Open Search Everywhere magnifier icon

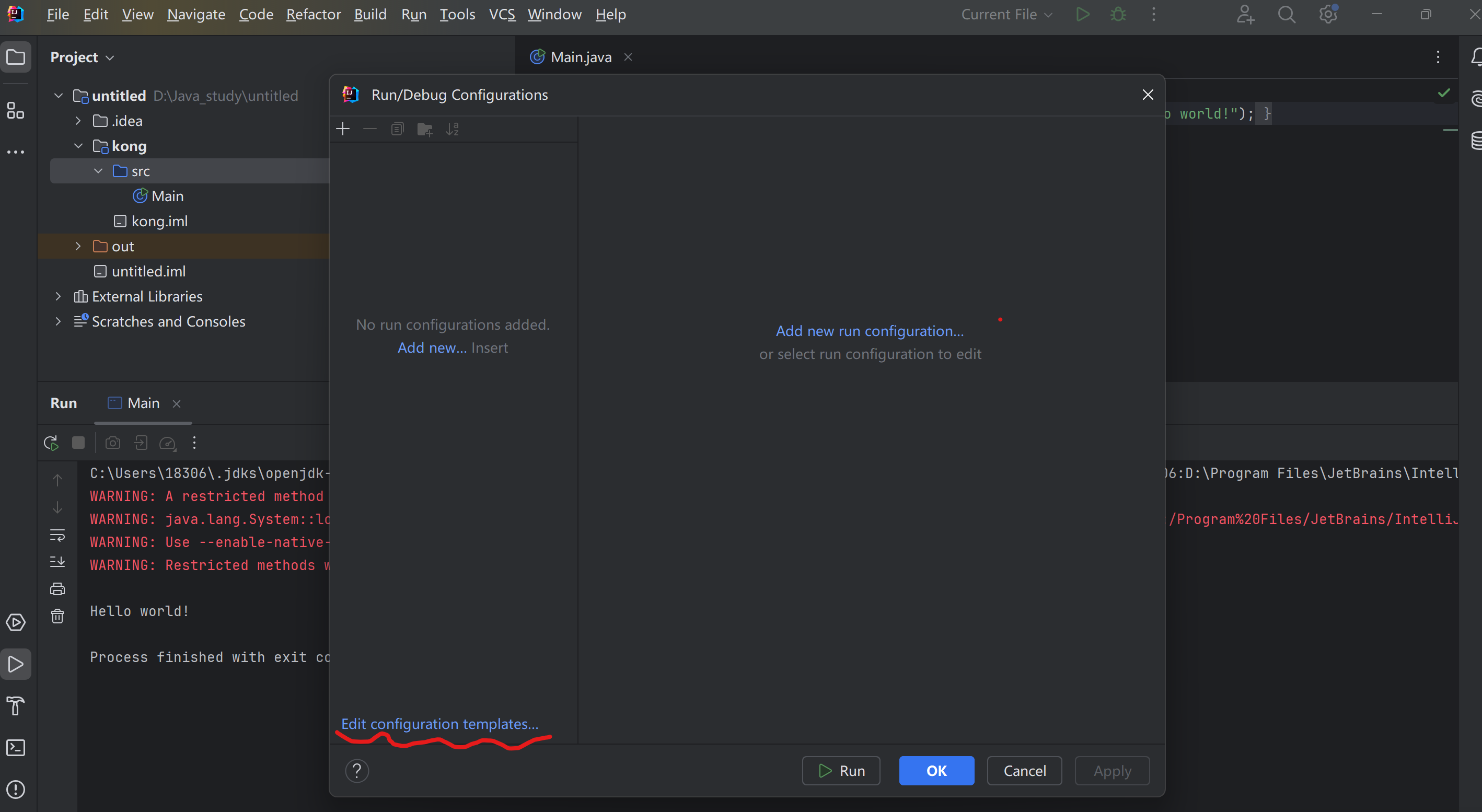[x=1287, y=15]
